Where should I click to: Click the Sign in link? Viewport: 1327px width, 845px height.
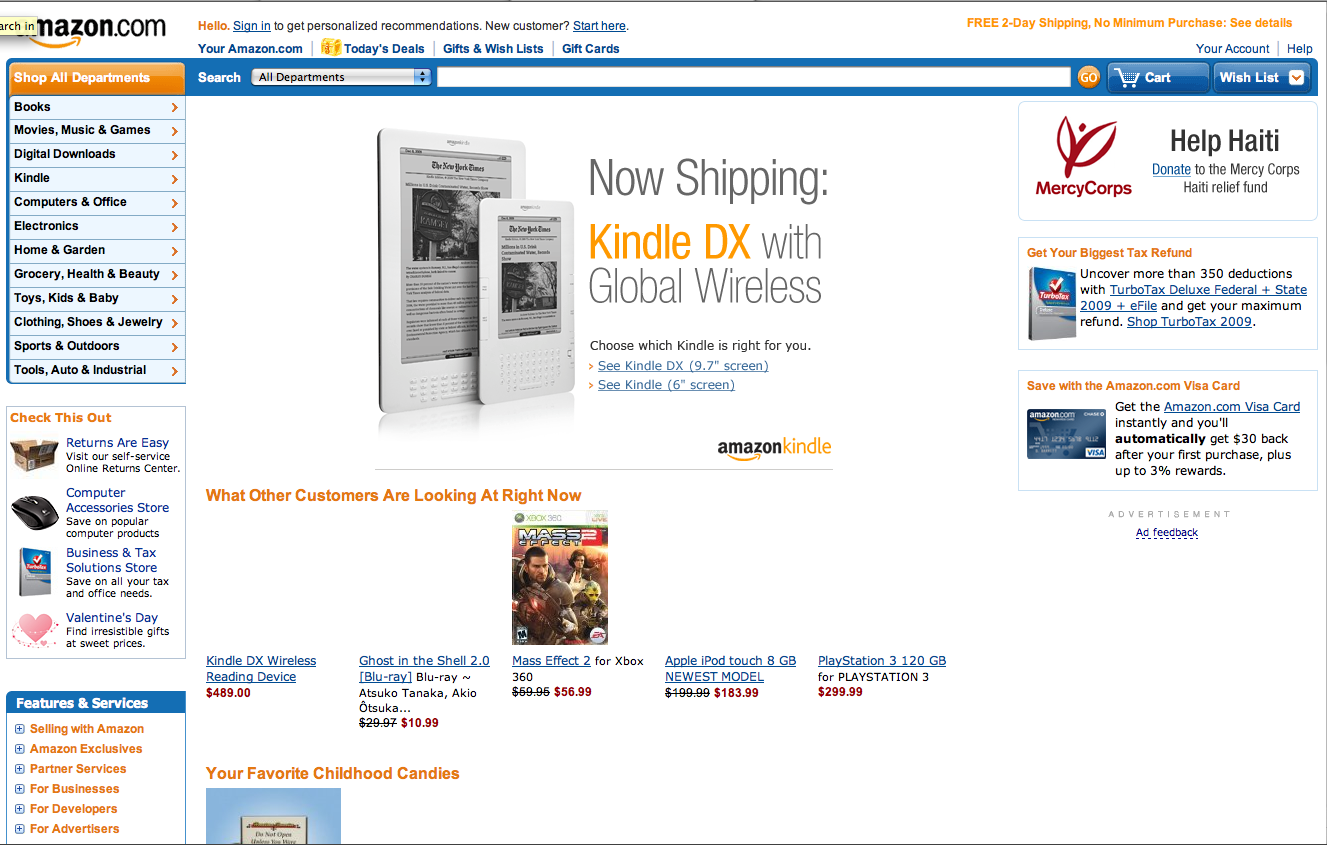pyautogui.click(x=252, y=25)
